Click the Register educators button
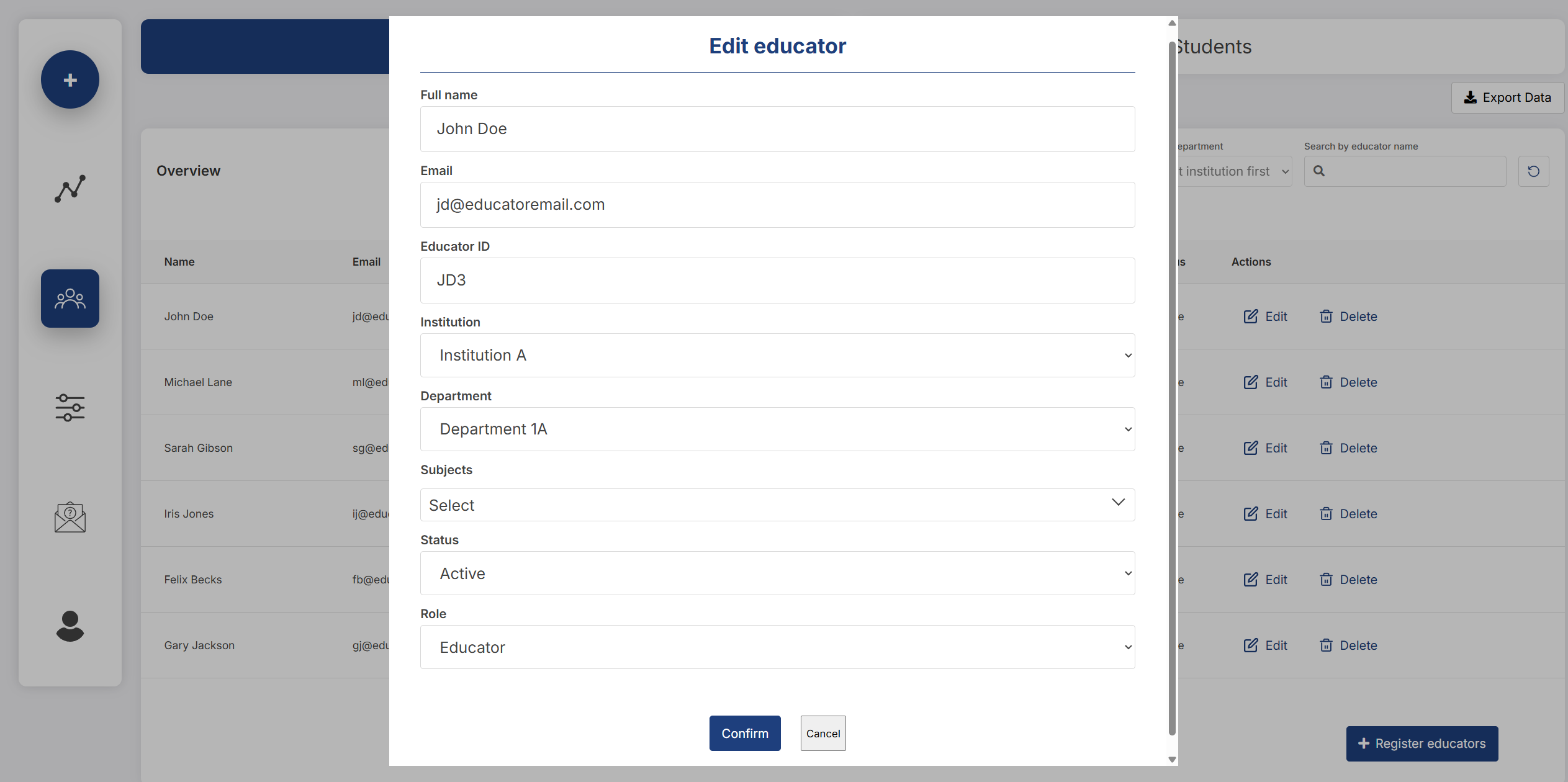The width and height of the screenshot is (1568, 782). click(x=1422, y=744)
